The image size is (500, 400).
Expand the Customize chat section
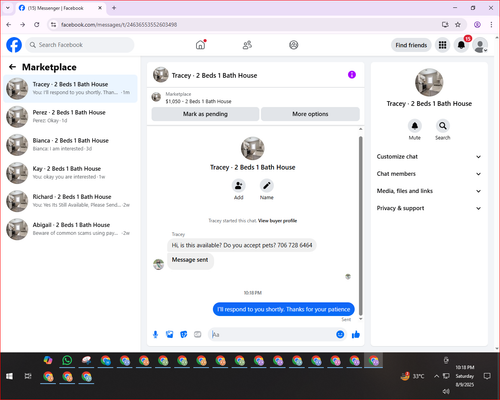(429, 157)
